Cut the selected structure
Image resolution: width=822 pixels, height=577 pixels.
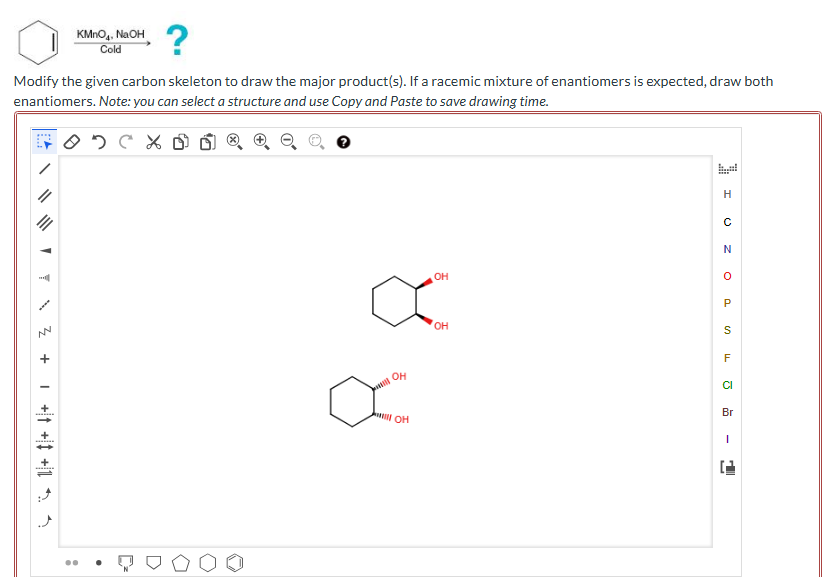coord(152,141)
